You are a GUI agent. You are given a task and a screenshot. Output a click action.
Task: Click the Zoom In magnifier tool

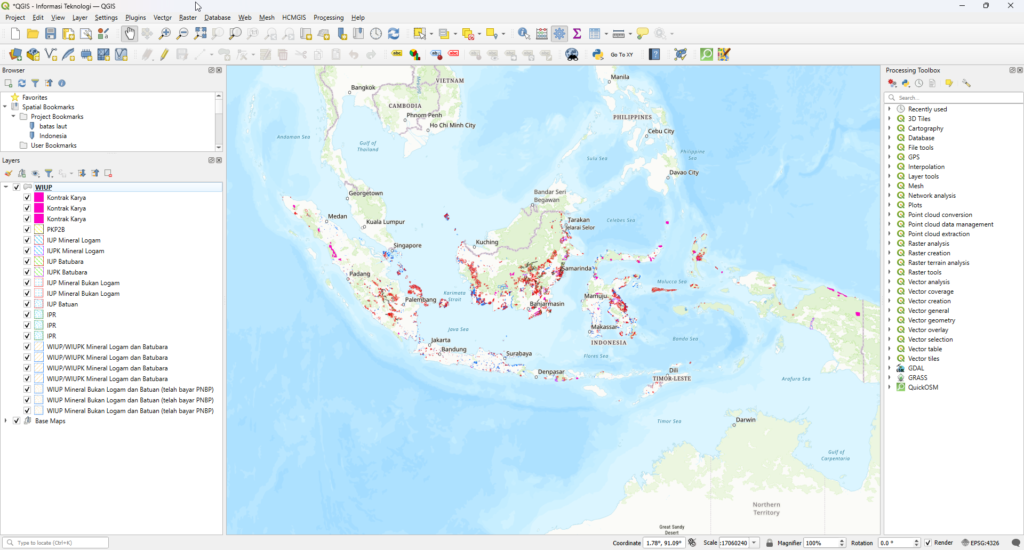pos(165,34)
